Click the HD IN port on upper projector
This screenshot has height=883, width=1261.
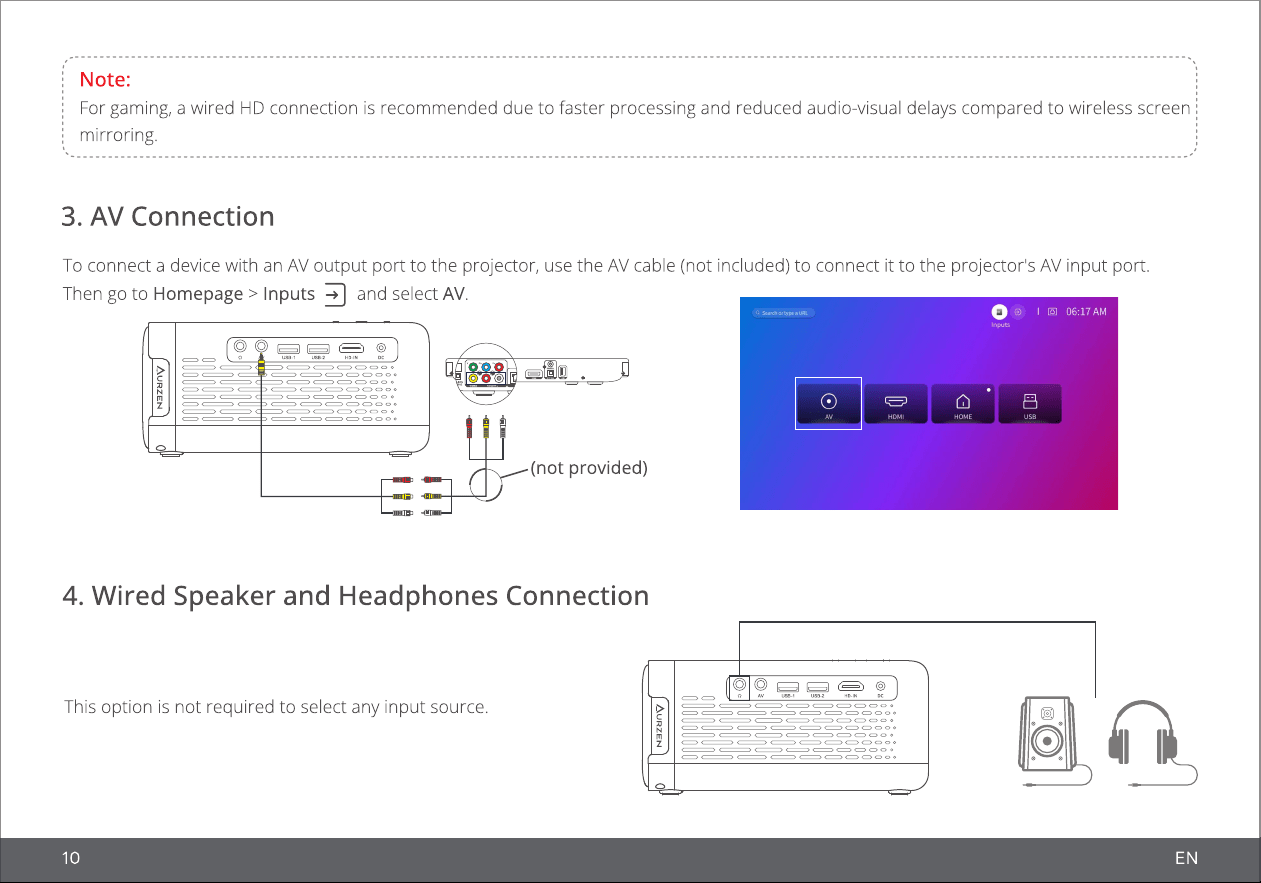coord(351,347)
